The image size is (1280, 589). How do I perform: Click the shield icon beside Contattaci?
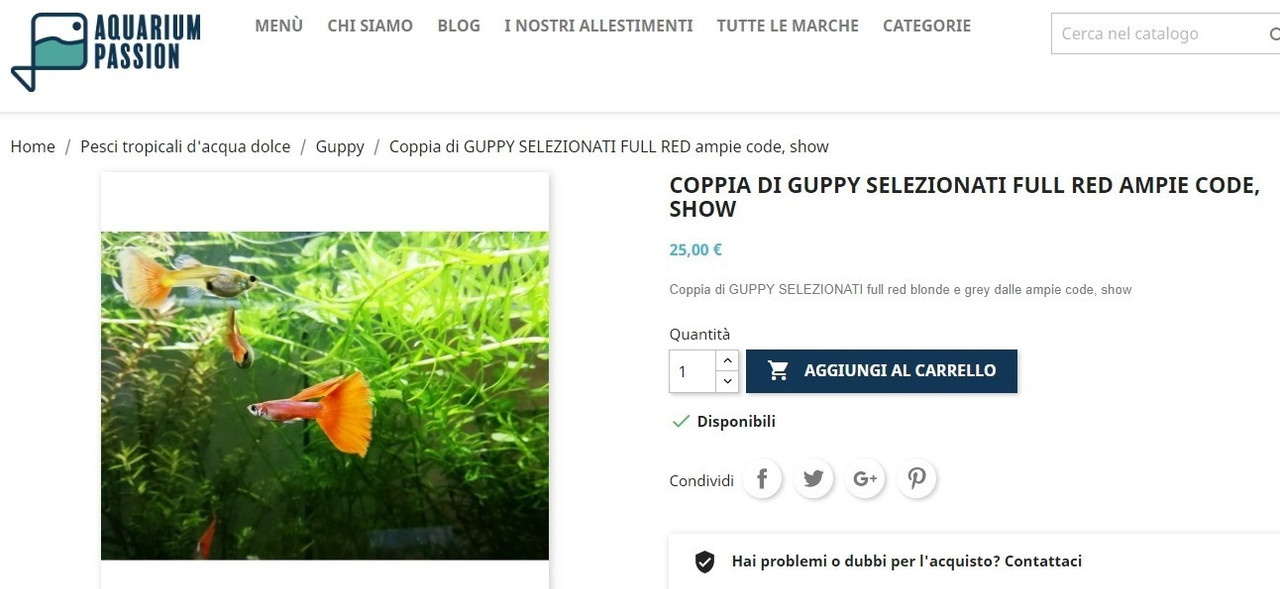click(705, 562)
